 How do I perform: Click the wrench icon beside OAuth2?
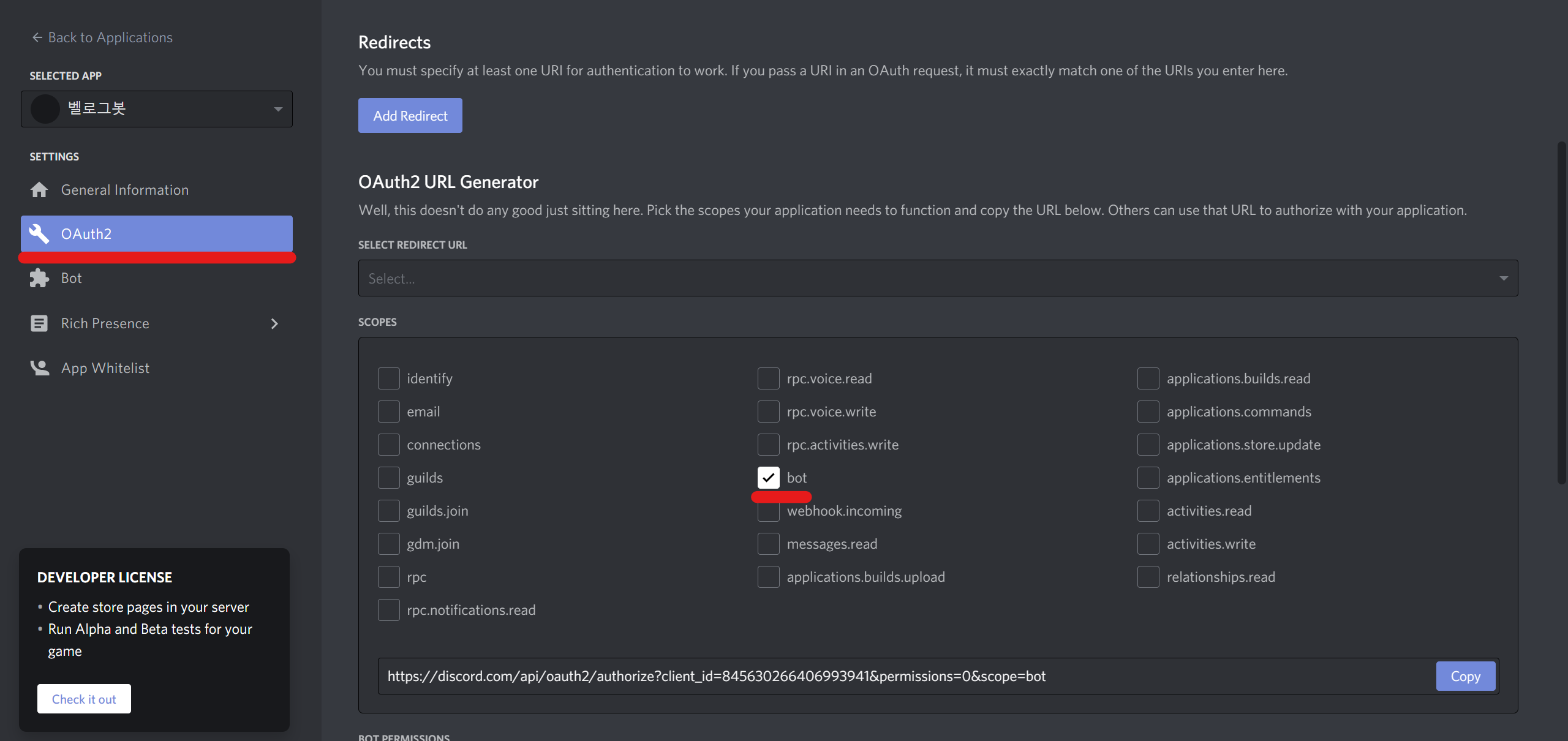(39, 233)
